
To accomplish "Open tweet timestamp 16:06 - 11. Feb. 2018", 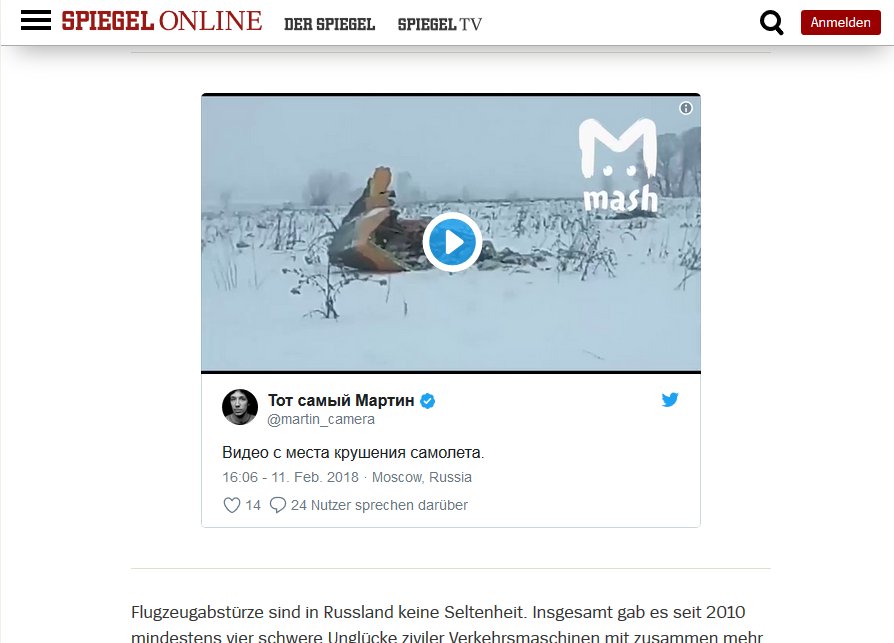I will point(290,477).
